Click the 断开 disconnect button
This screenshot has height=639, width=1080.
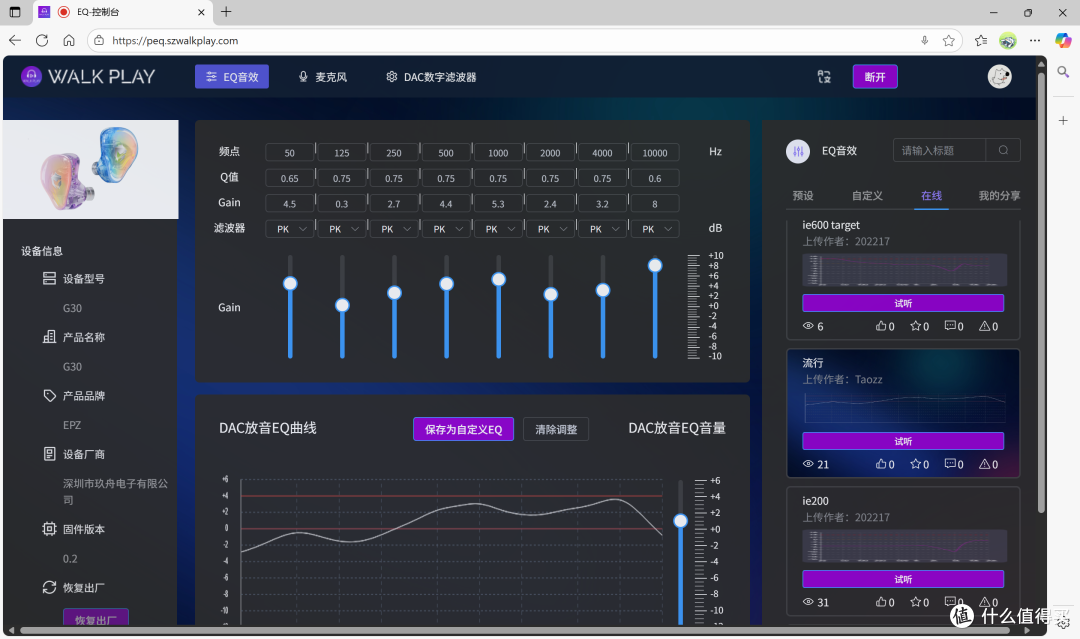click(875, 76)
